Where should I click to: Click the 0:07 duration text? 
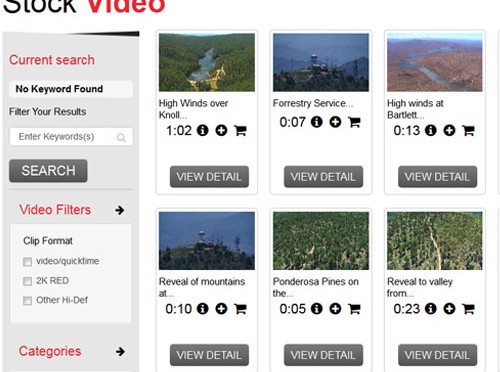tap(293, 122)
